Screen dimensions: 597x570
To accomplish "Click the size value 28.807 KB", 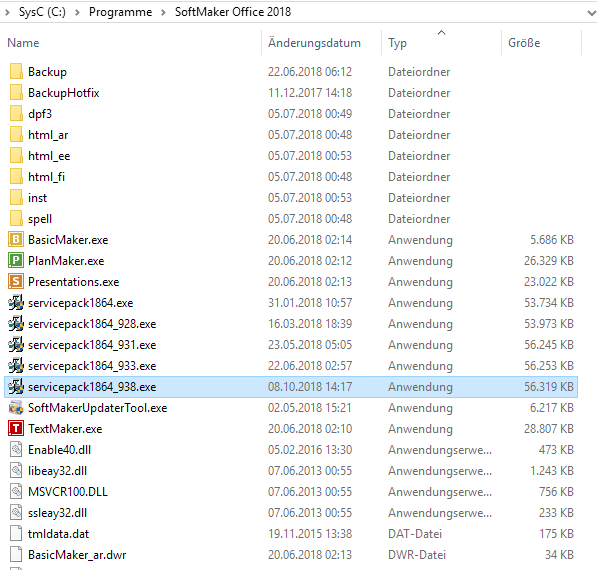I will [549, 429].
